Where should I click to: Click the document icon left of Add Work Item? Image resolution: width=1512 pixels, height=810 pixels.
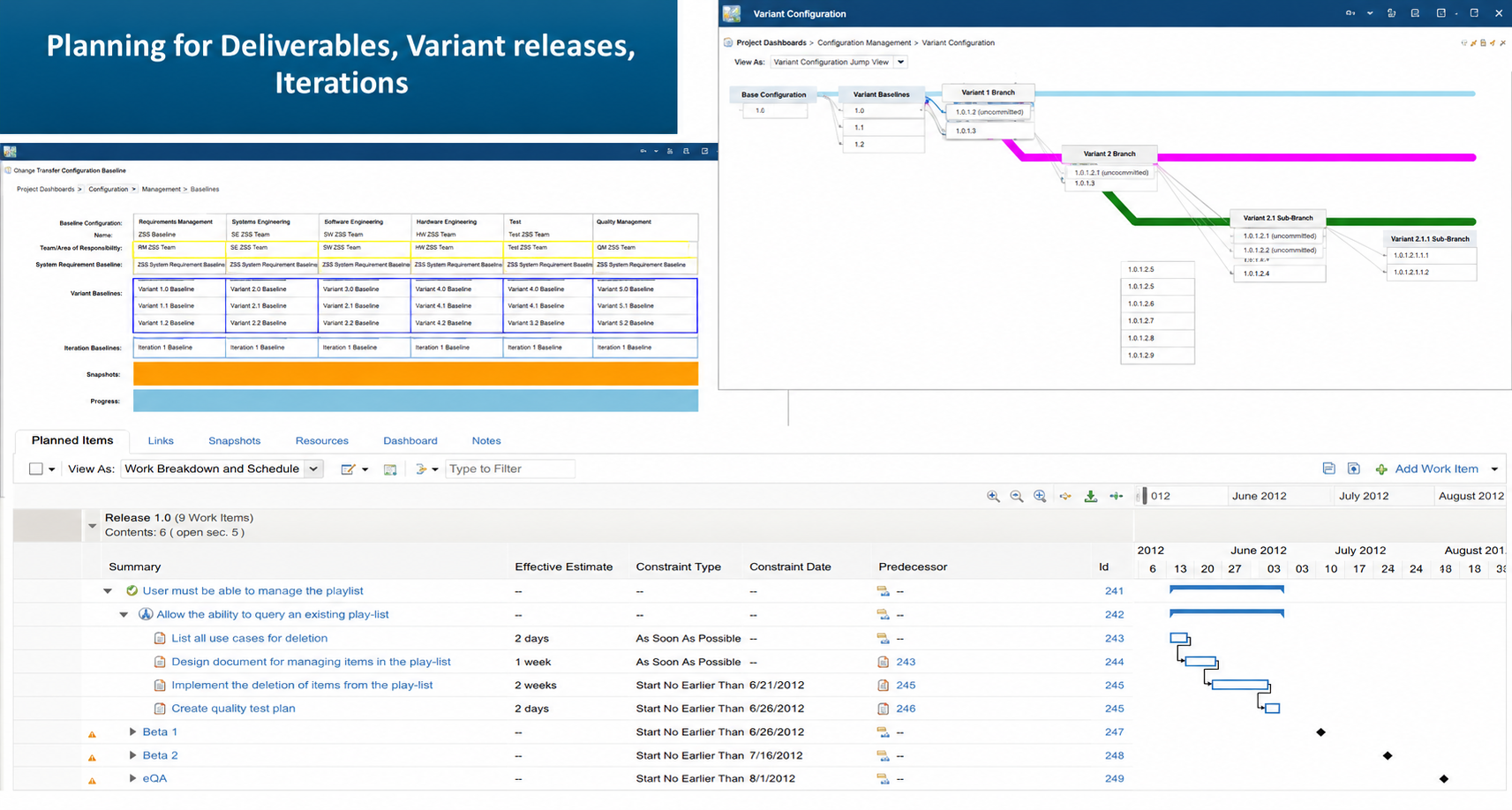click(1329, 469)
